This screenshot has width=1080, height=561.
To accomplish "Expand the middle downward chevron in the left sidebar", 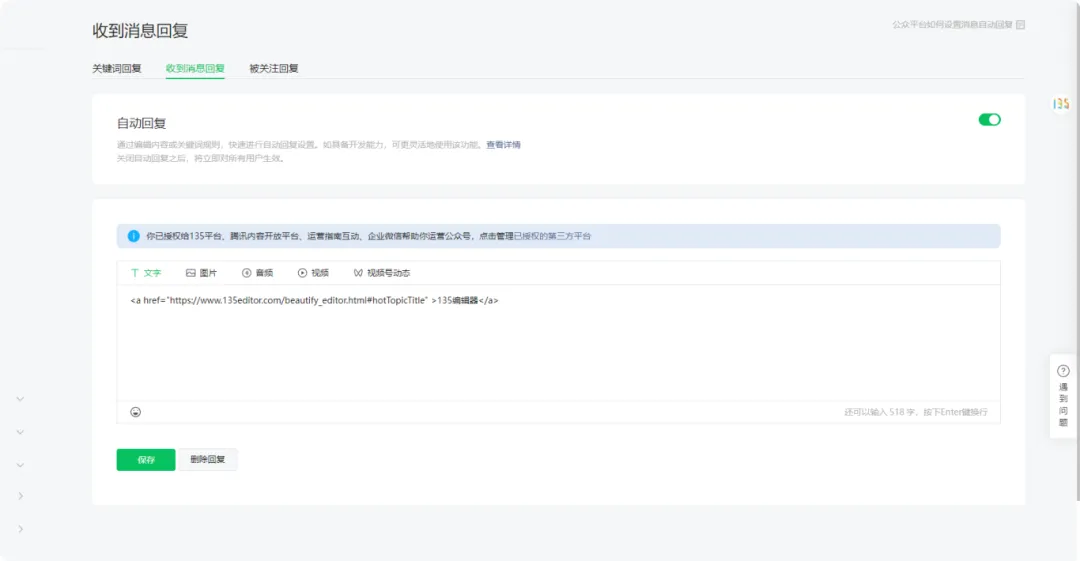I will [20, 432].
